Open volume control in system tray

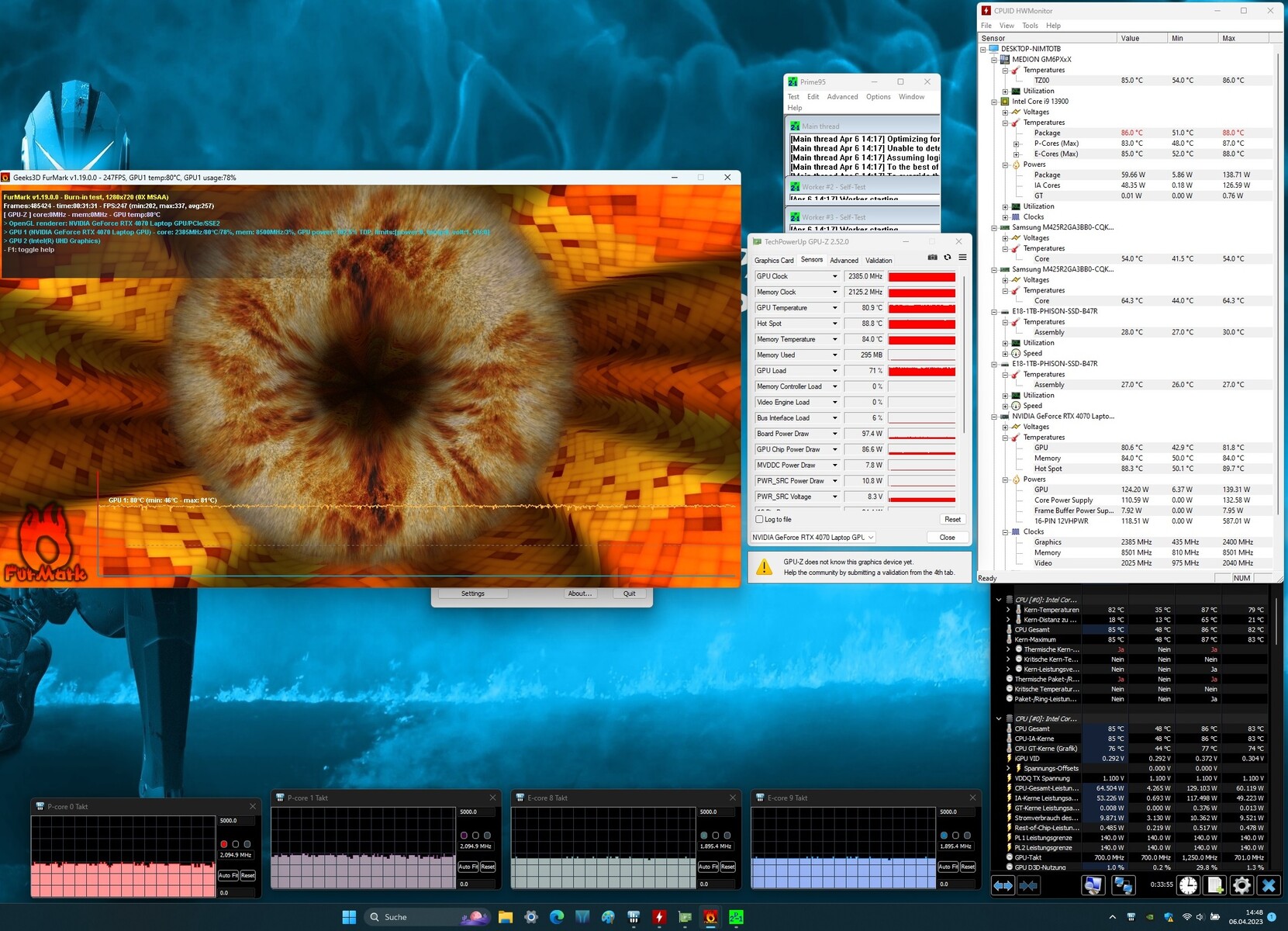(x=1200, y=917)
